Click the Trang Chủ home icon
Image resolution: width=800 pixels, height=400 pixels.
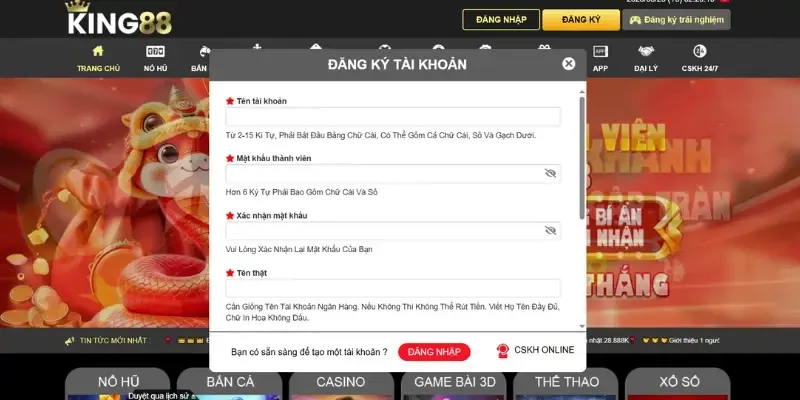coord(97,52)
